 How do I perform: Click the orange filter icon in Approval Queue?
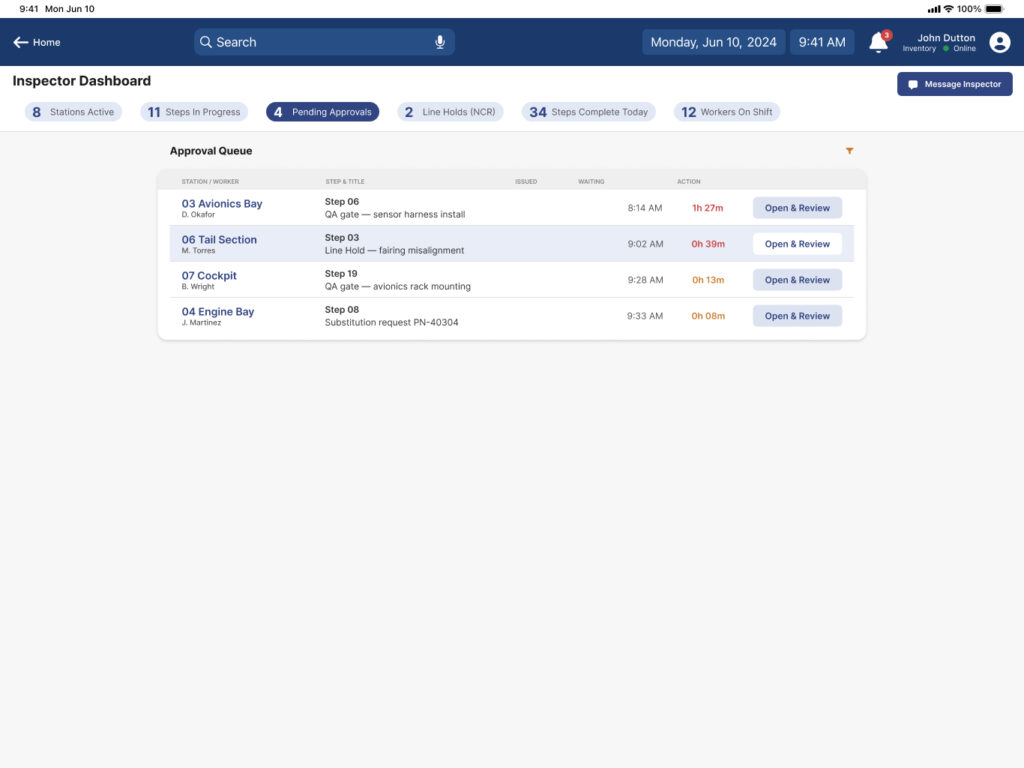[x=850, y=151]
